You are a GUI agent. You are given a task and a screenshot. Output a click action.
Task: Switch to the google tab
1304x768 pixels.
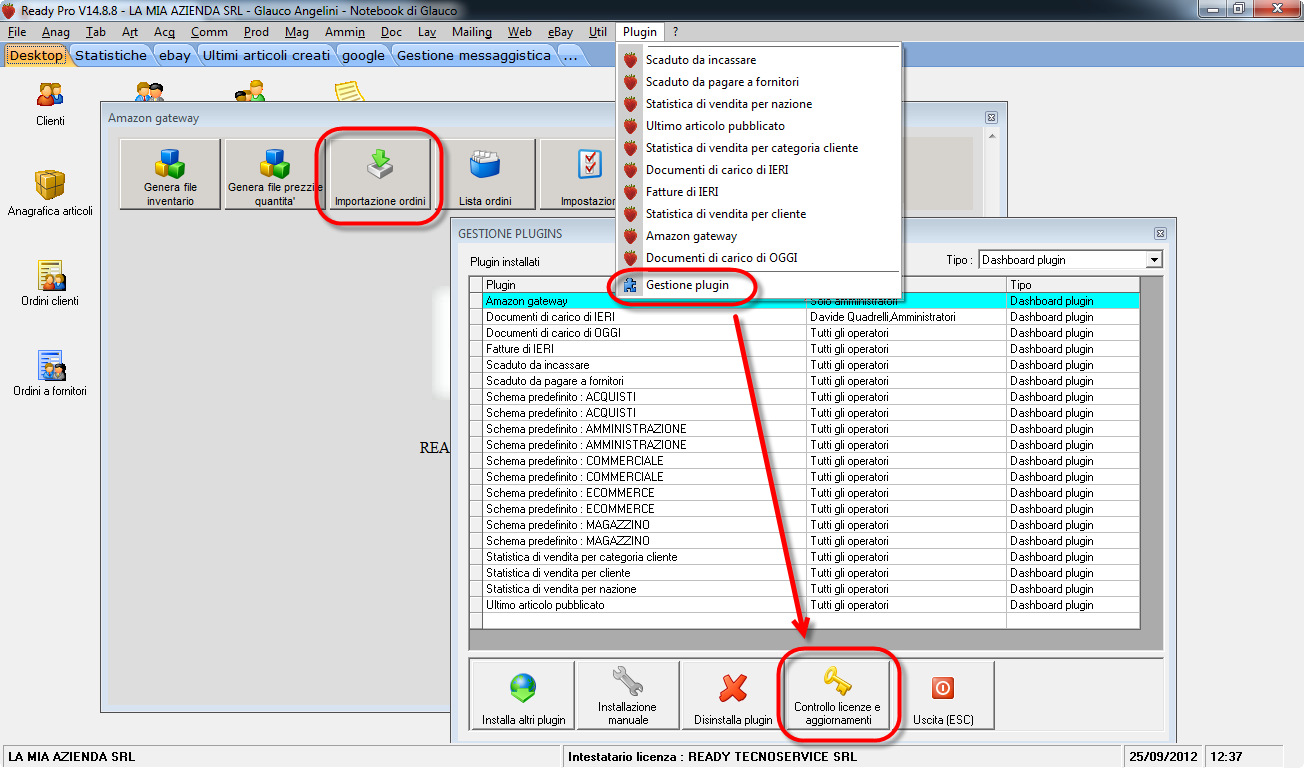(363, 55)
